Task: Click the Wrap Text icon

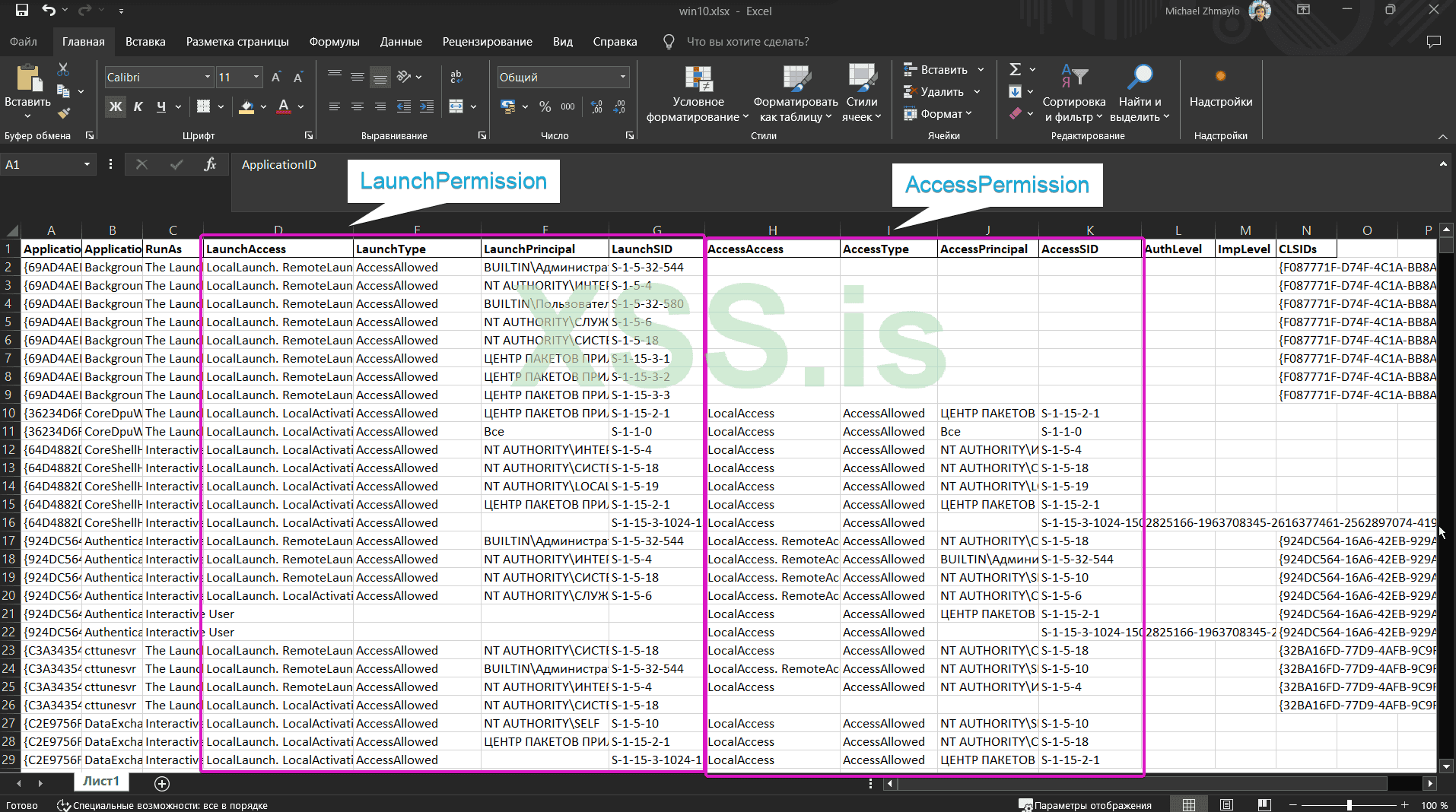Action: point(456,77)
